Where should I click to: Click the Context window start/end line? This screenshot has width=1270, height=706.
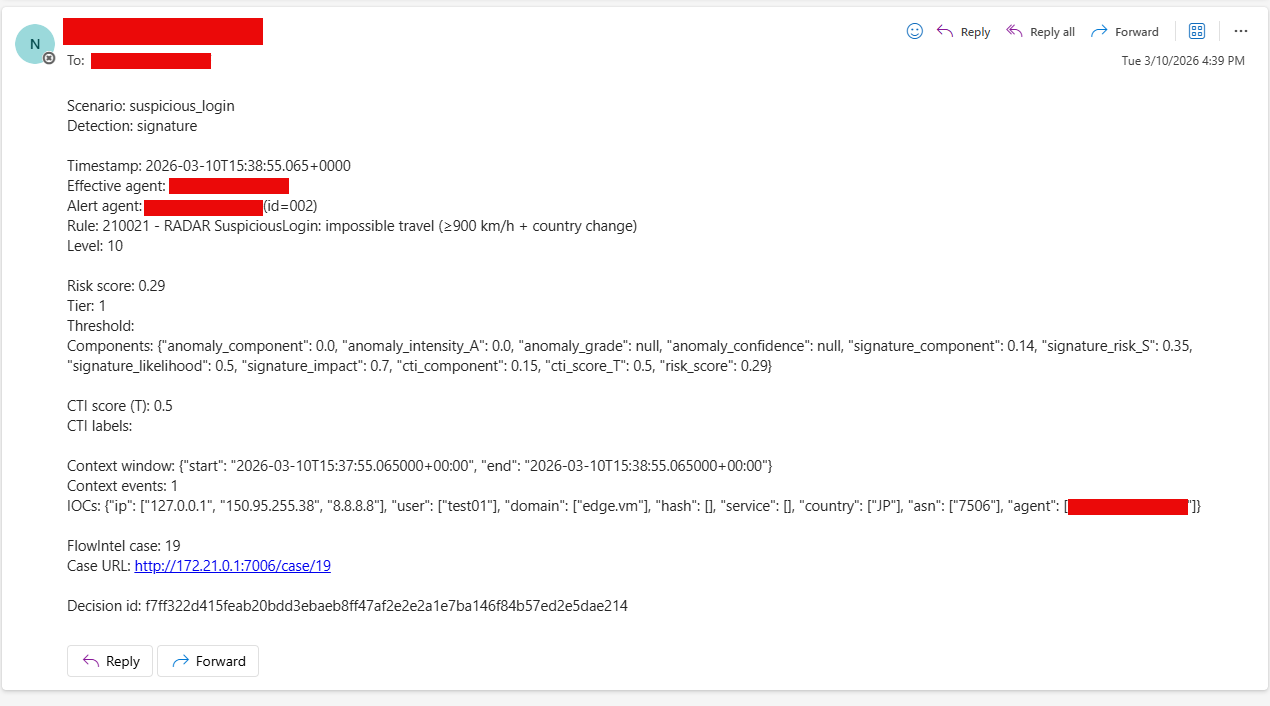pyautogui.click(x=419, y=466)
